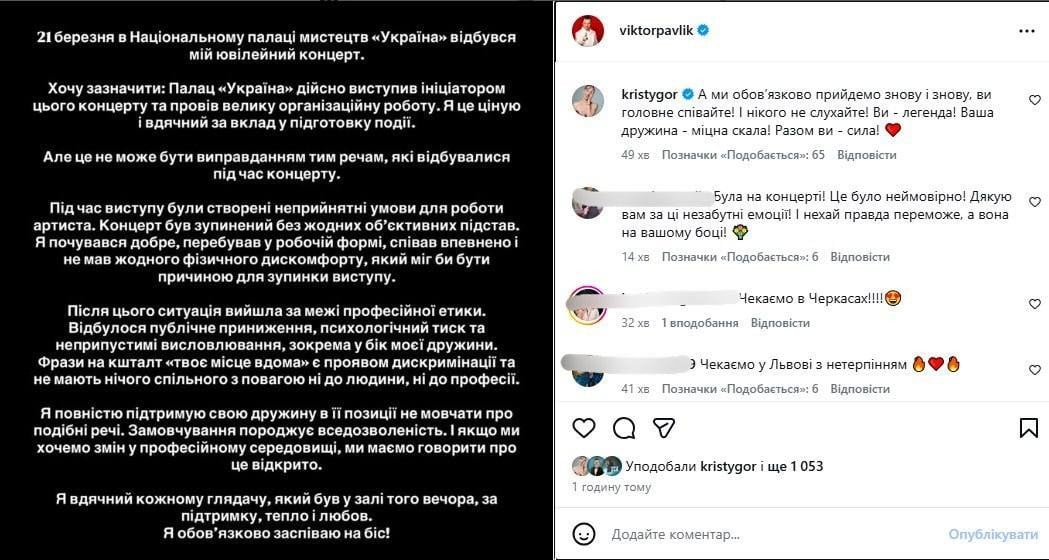Like the post with heart icon
Screen dimensions: 1049x560
(584, 428)
